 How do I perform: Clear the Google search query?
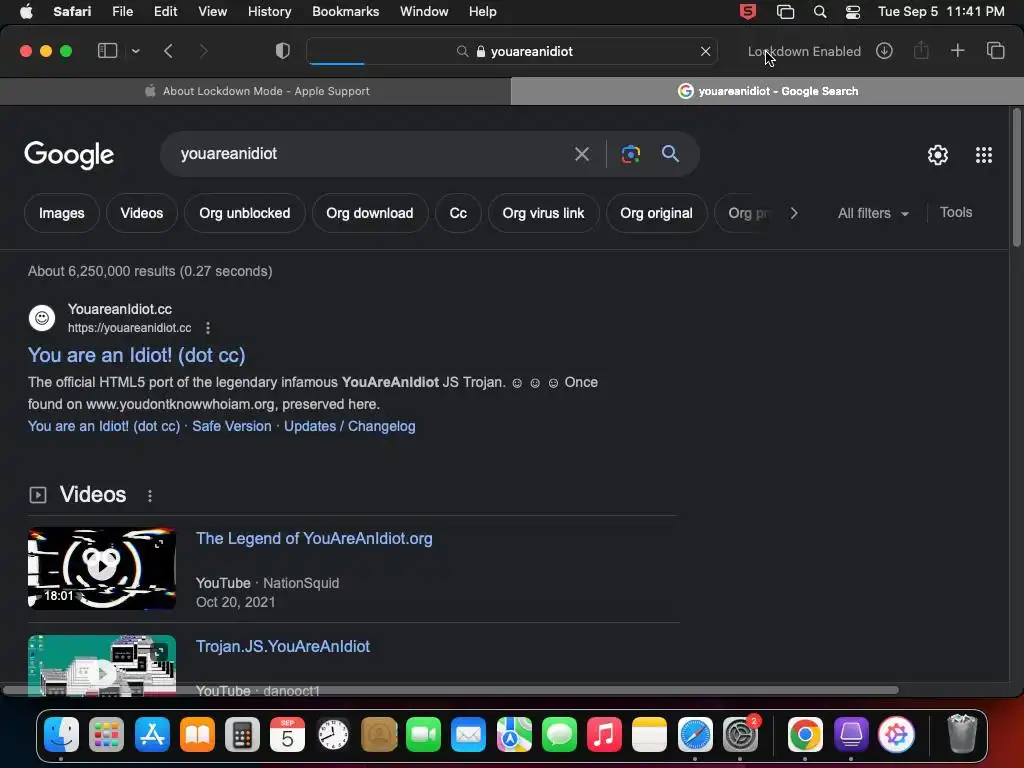pyautogui.click(x=581, y=154)
